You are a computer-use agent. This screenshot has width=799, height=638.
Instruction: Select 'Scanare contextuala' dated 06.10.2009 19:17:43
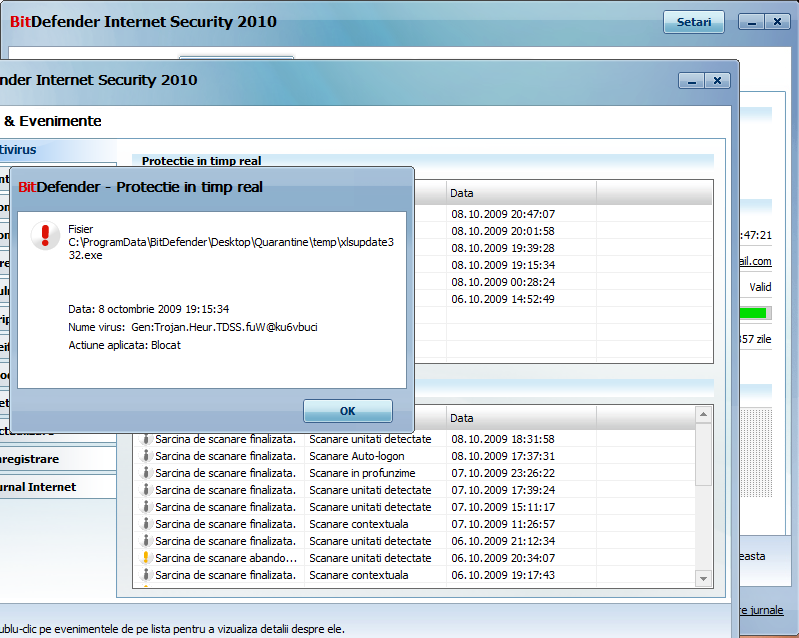[359, 575]
